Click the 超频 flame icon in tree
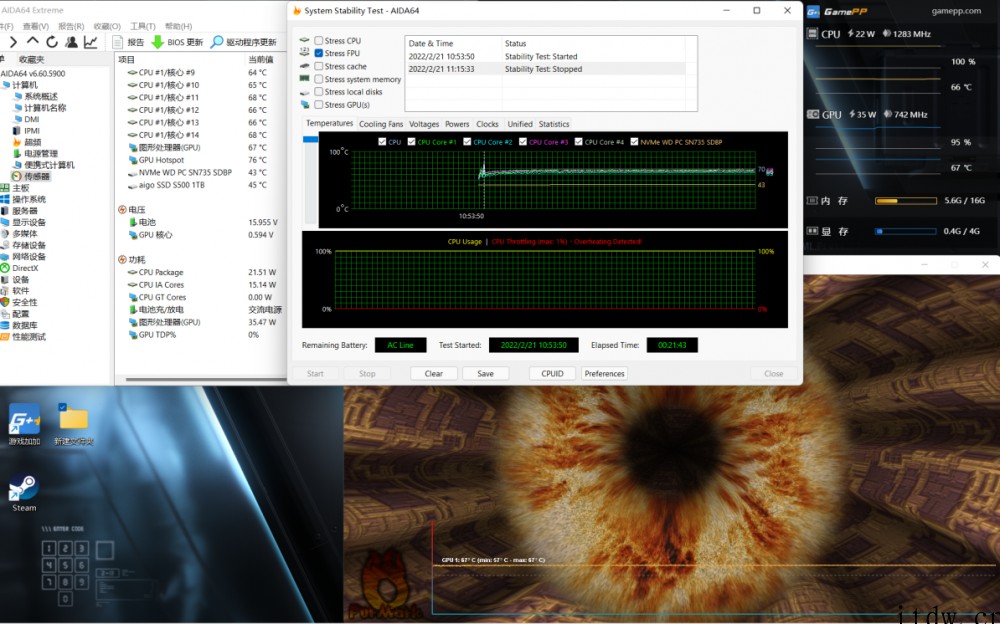This screenshot has width=1000, height=624. tap(17, 142)
